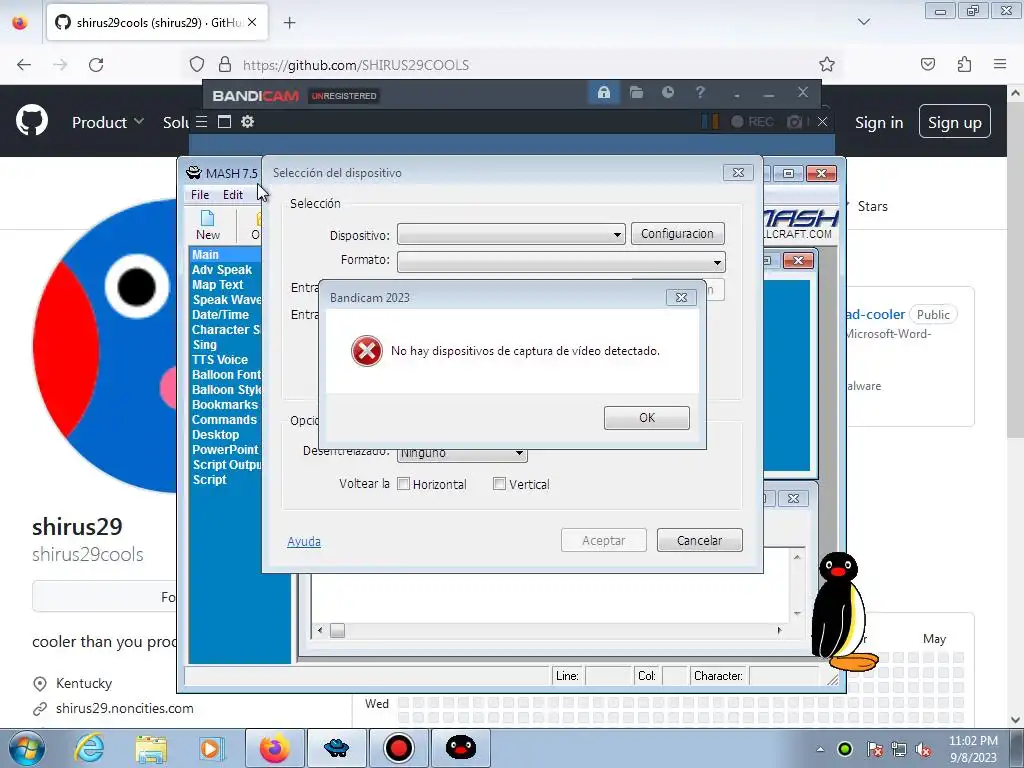Screen dimensions: 1024x768
Task: Select Bookmarks in MASH sidebar
Action: coord(225,405)
